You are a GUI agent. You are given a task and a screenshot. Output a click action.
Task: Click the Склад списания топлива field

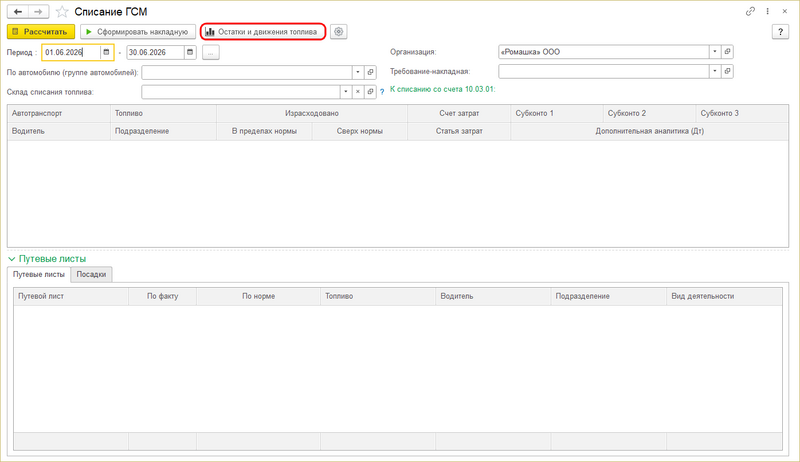click(x=240, y=92)
